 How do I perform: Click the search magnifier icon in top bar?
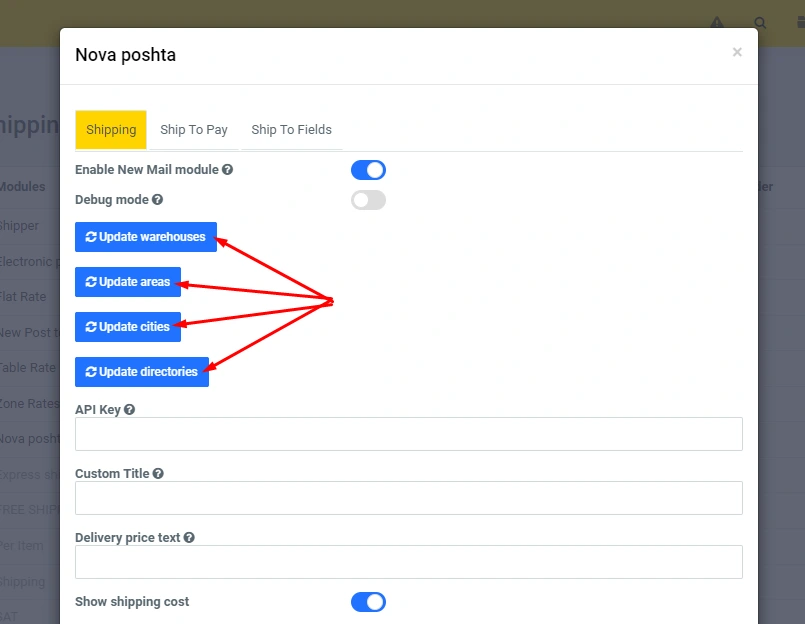[761, 23]
